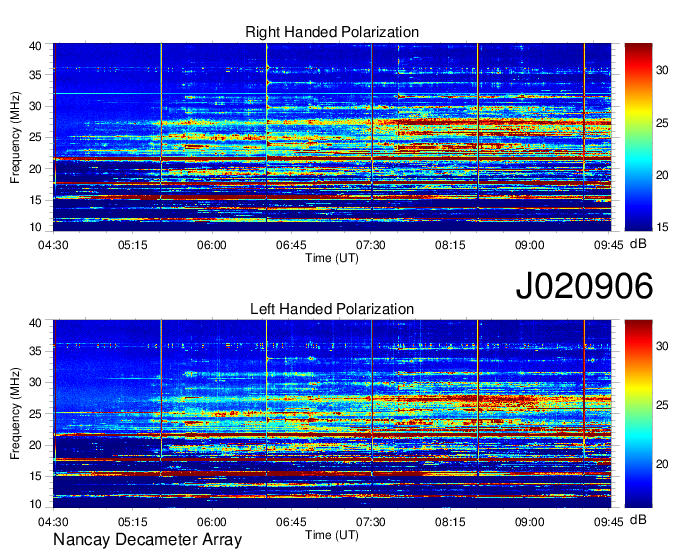Click "Frequency (MHz)" axis label of top plot
Viewport: 680px width, 552px height.
click(15, 137)
